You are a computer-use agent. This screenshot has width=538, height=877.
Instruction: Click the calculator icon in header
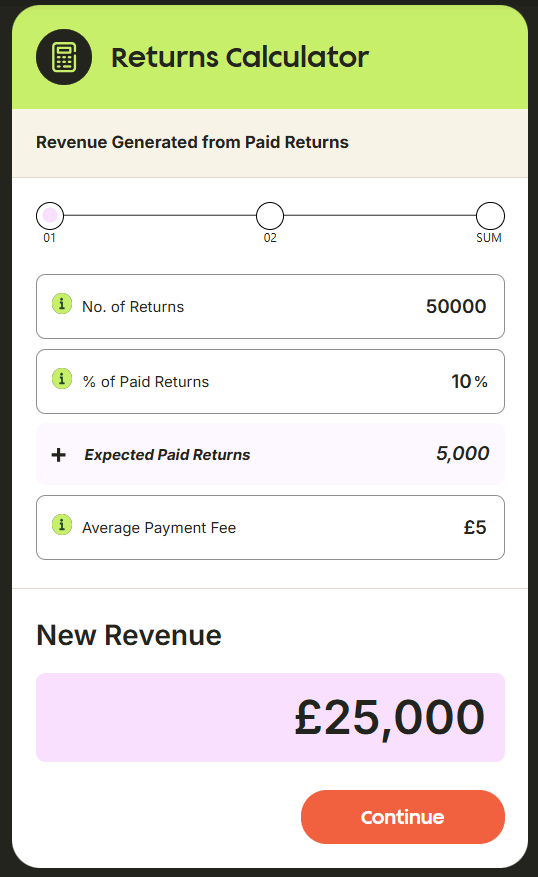click(64, 57)
